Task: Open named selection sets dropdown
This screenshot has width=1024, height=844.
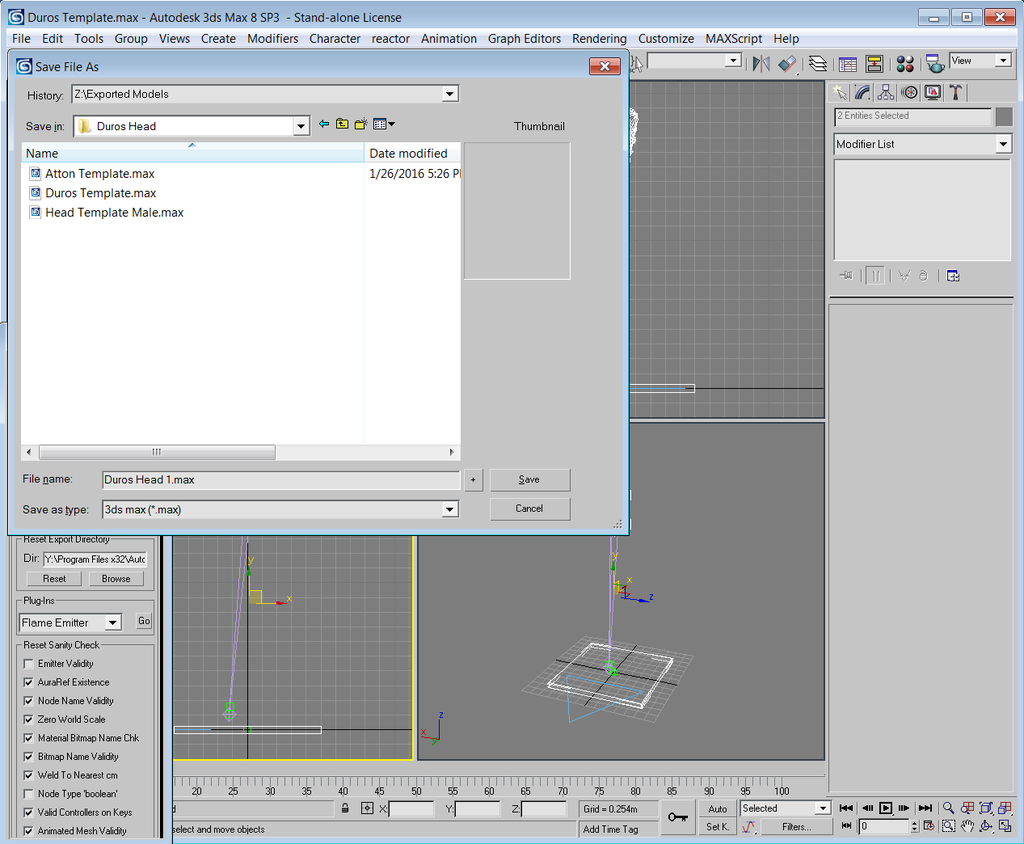Action: [734, 61]
